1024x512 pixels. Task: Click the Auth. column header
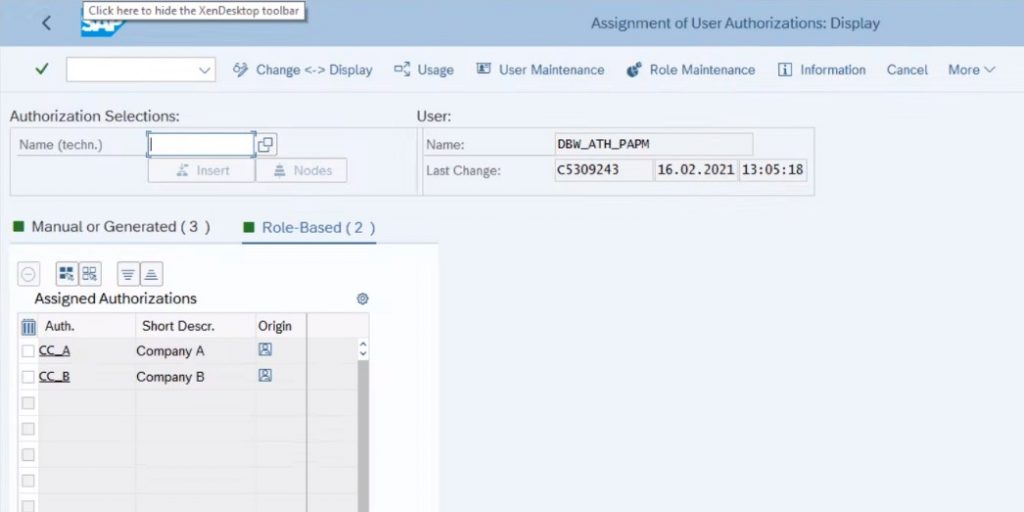pyautogui.click(x=86, y=326)
